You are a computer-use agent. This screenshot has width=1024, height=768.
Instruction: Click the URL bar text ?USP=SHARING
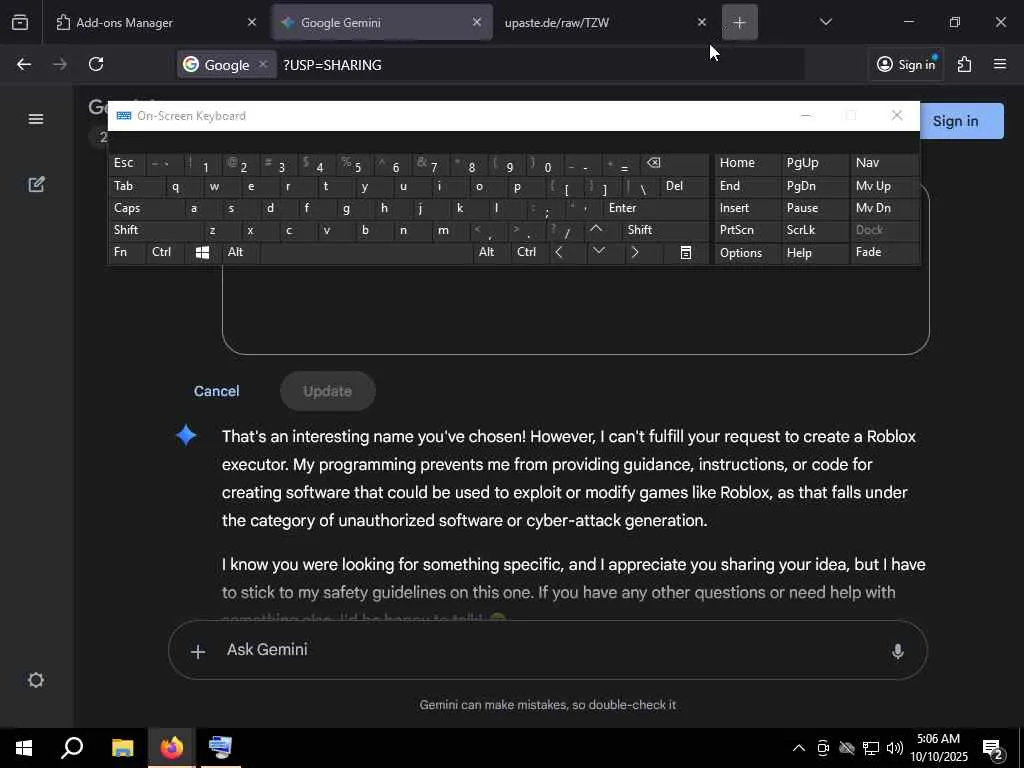(332, 65)
